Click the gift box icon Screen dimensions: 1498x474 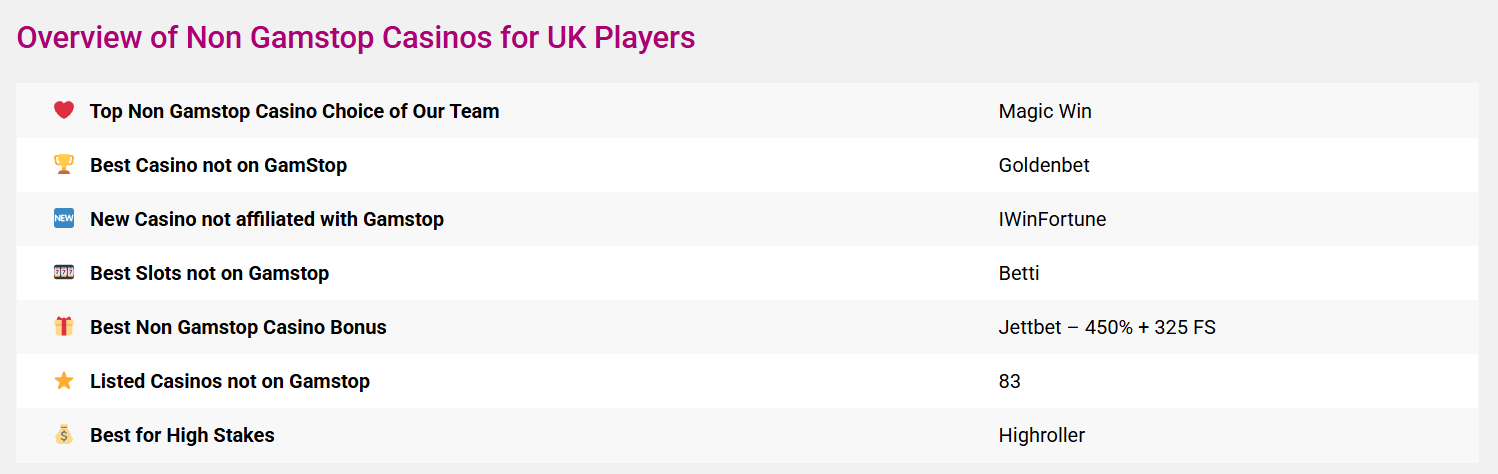64,326
